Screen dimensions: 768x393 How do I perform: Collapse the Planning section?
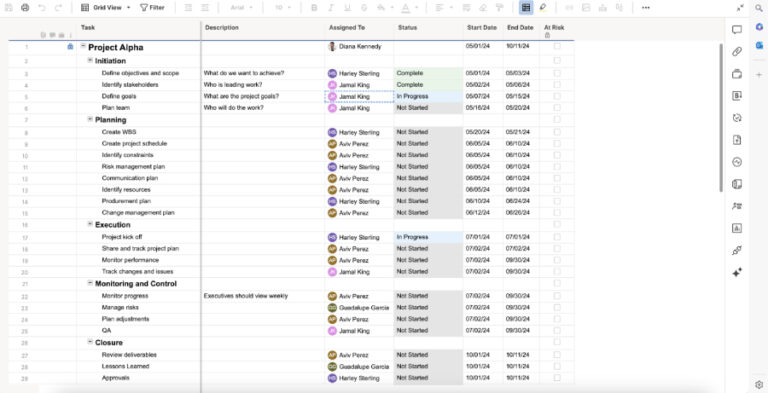pos(90,119)
